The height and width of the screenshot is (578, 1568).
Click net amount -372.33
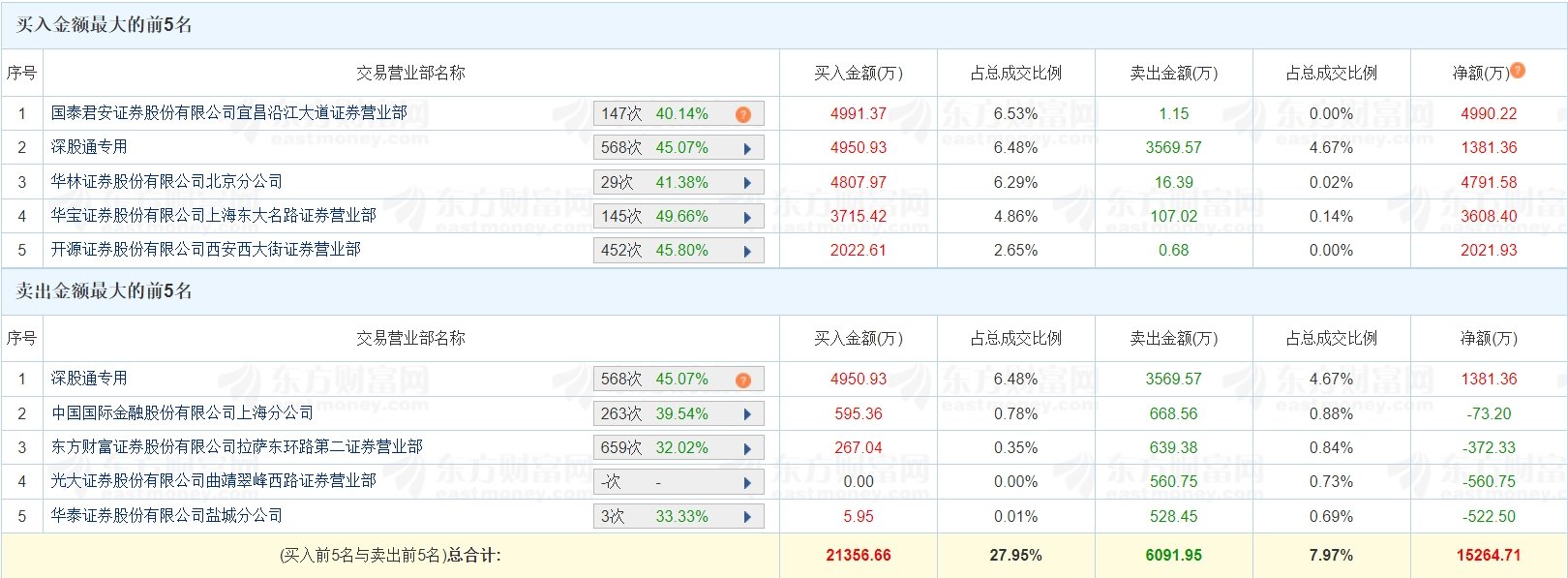point(1489,448)
